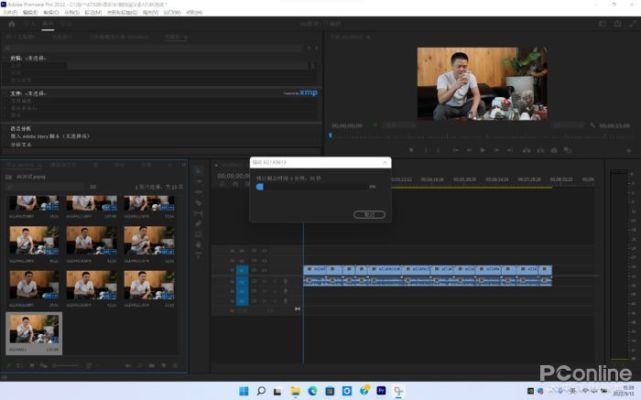This screenshot has width=641, height=400.
Task: Open the Edge browser from the taskbar
Action: coord(311,389)
